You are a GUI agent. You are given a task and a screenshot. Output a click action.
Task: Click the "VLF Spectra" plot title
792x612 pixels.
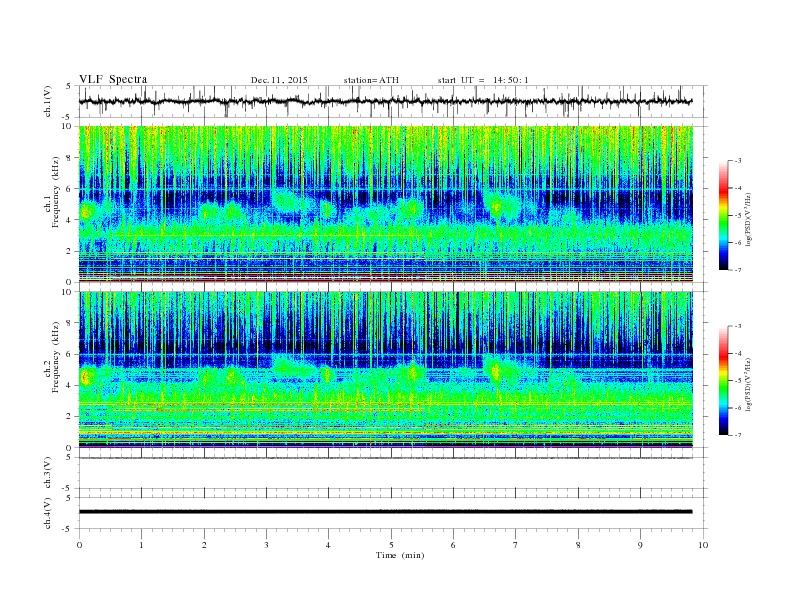pos(113,79)
